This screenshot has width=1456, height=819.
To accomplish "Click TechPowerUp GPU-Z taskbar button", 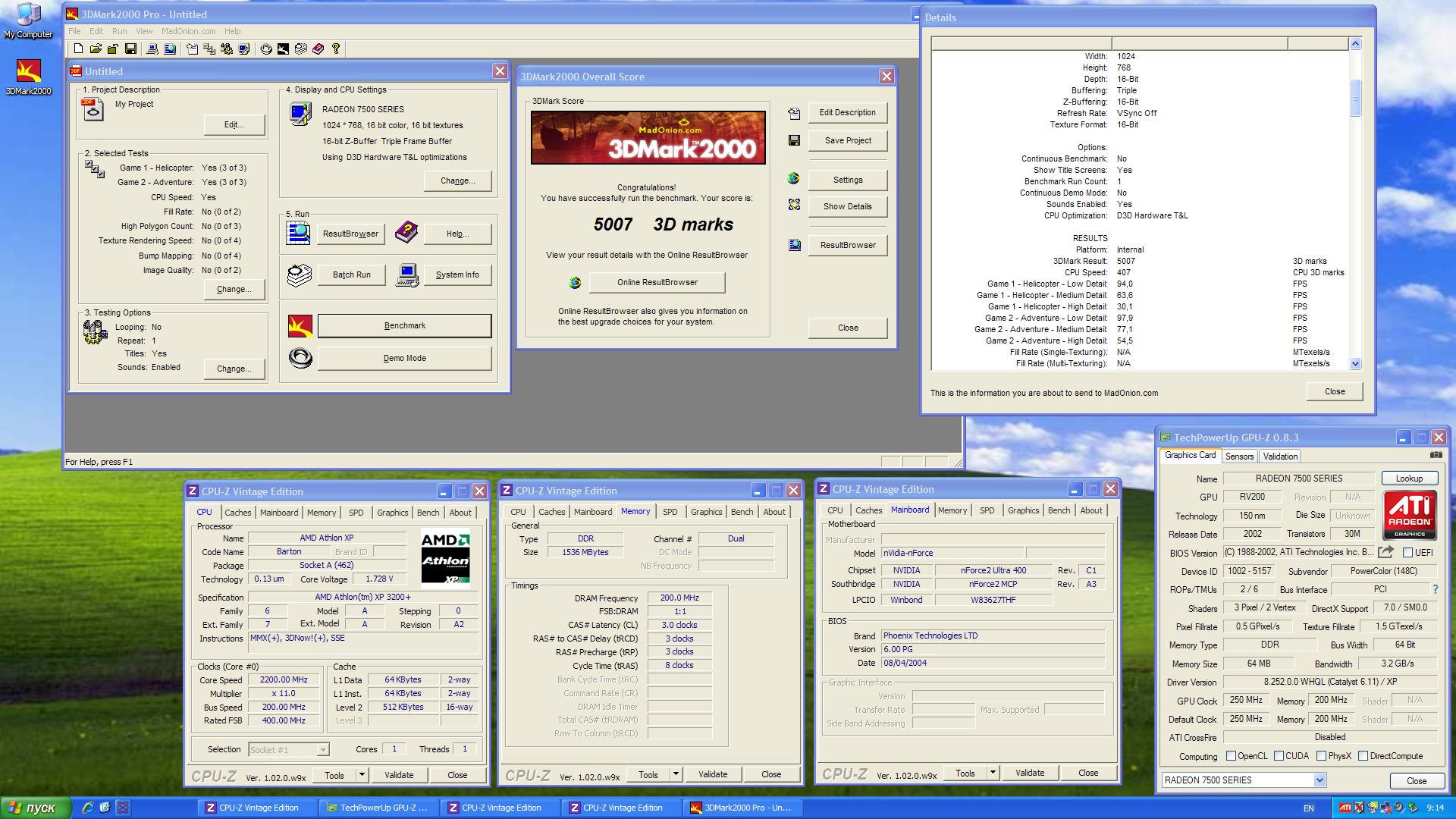I will 378,808.
